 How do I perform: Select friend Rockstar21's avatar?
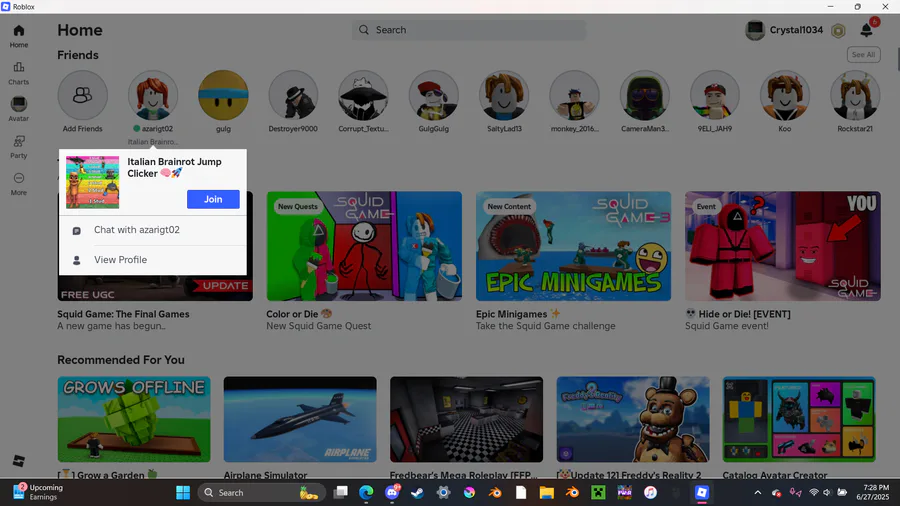coord(855,95)
